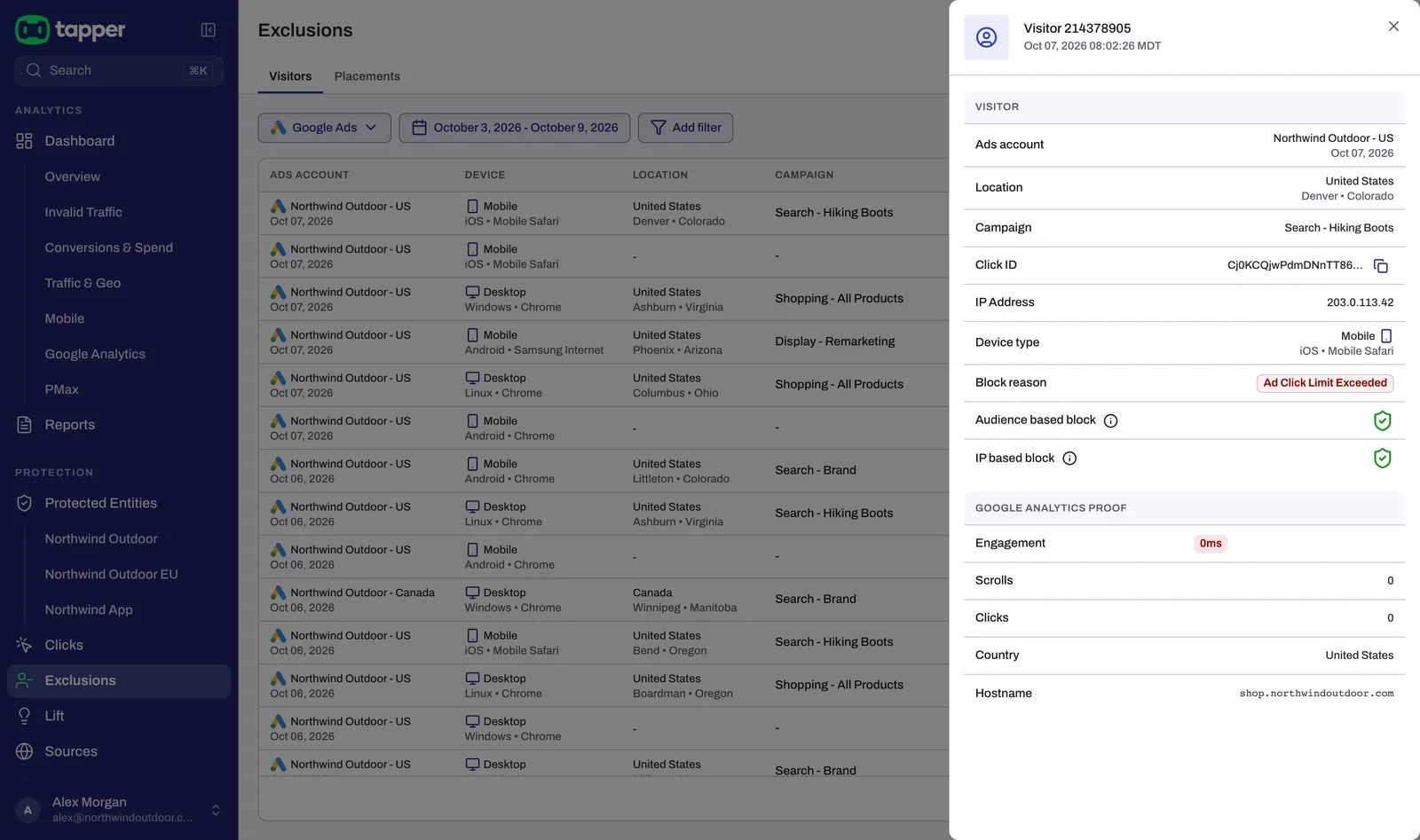Click the visitor avatar icon in panel header
This screenshot has height=840, width=1420.
tap(986, 37)
